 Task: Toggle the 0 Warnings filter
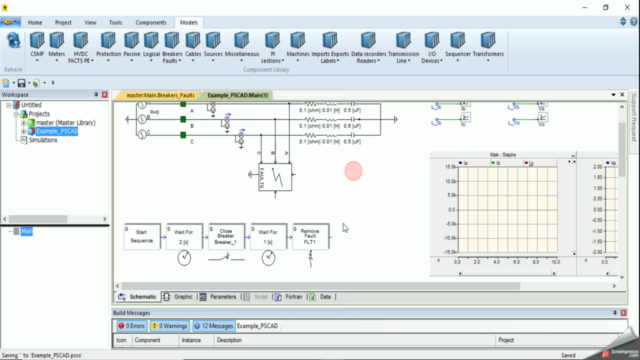coord(170,326)
